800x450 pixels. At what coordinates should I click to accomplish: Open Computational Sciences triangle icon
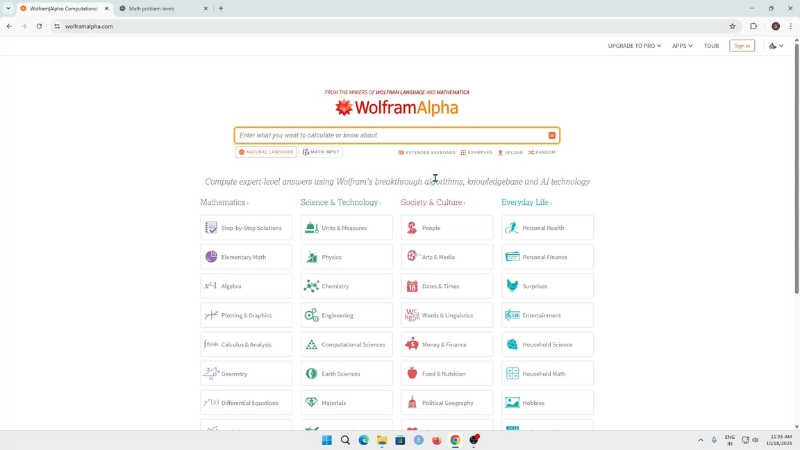(311, 344)
